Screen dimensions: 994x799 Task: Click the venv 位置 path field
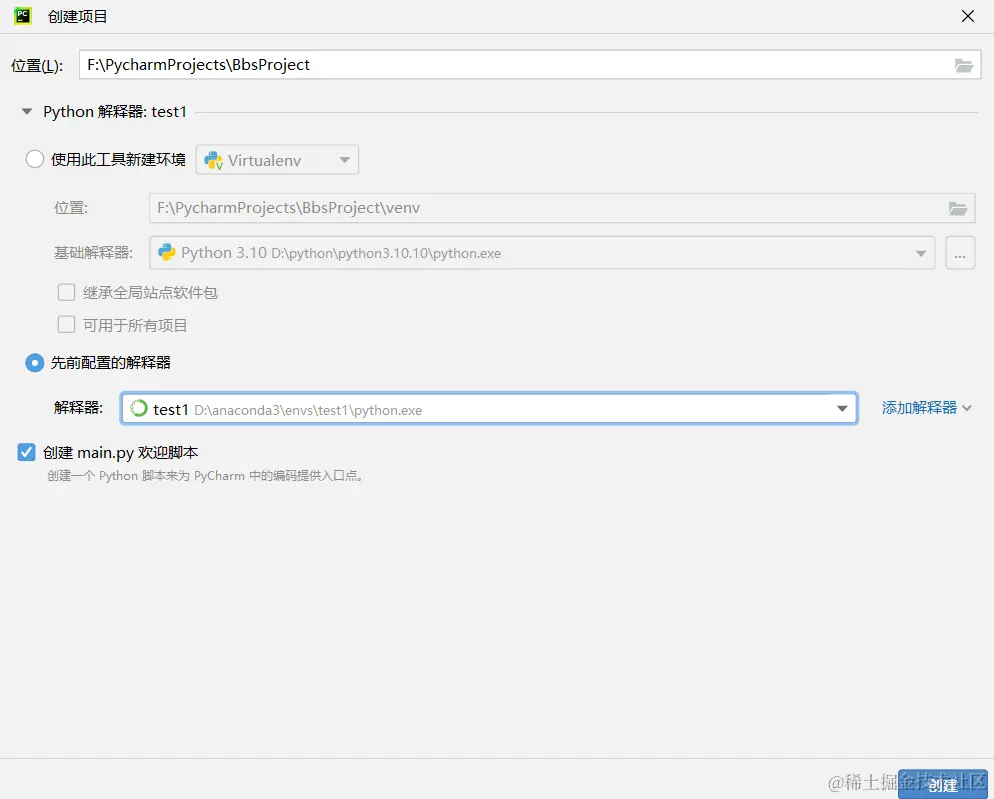562,208
